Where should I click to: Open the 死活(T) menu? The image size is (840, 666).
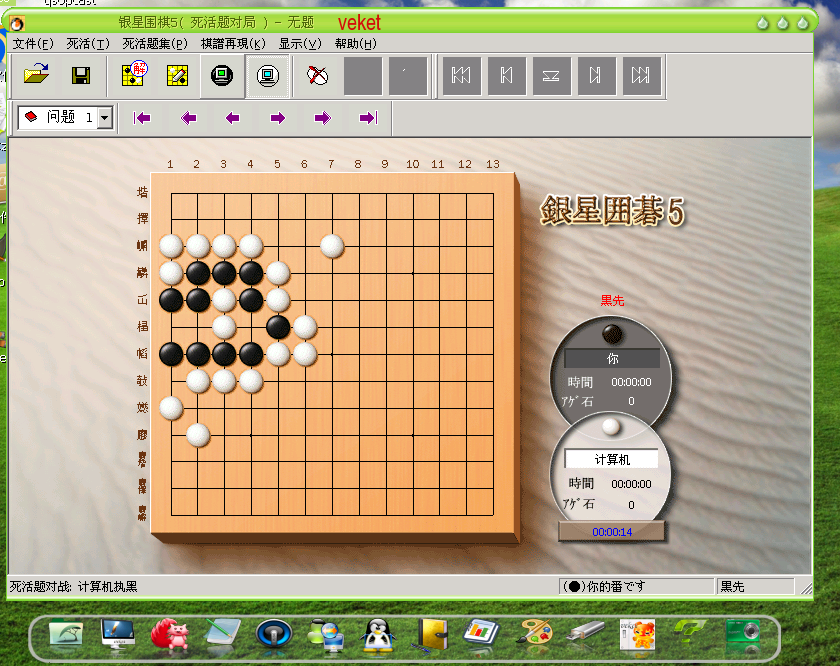click(88, 43)
